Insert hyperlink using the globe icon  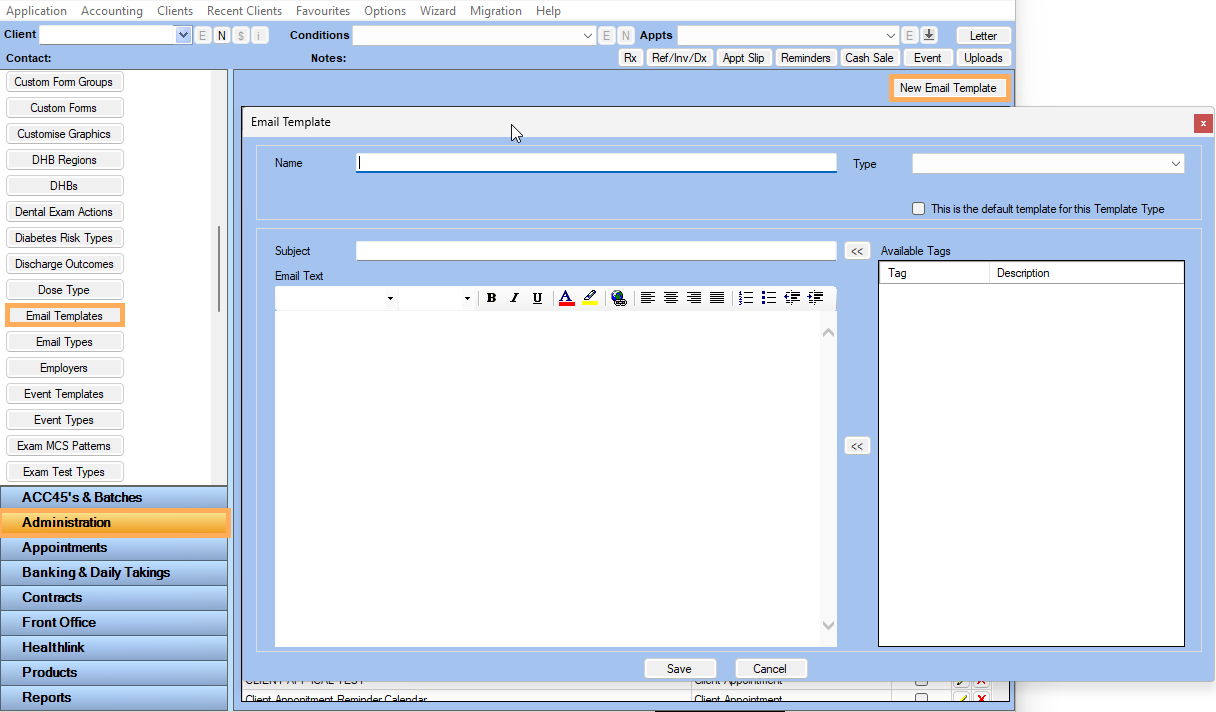(619, 298)
